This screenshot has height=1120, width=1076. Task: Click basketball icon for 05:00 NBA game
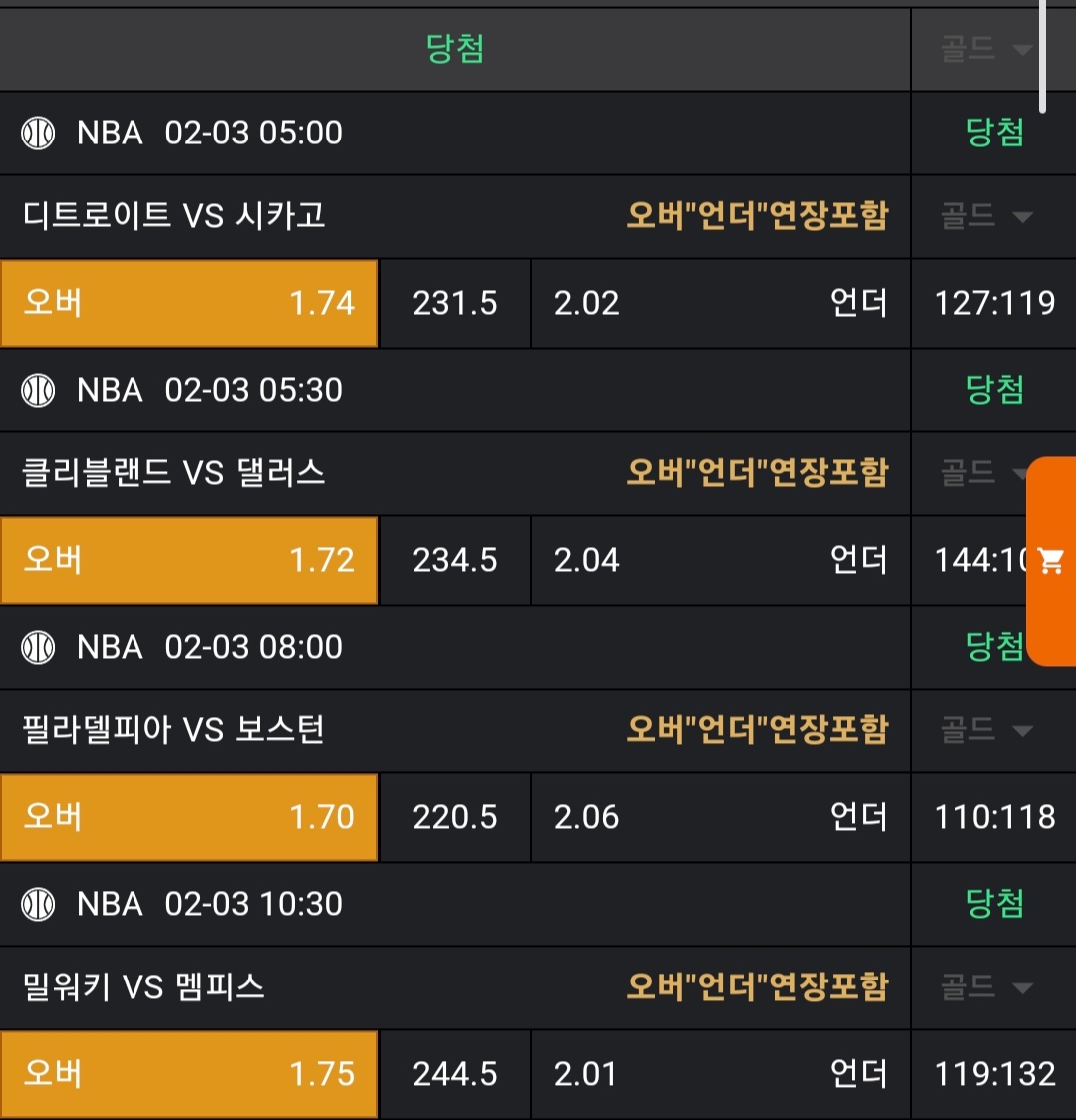click(38, 133)
